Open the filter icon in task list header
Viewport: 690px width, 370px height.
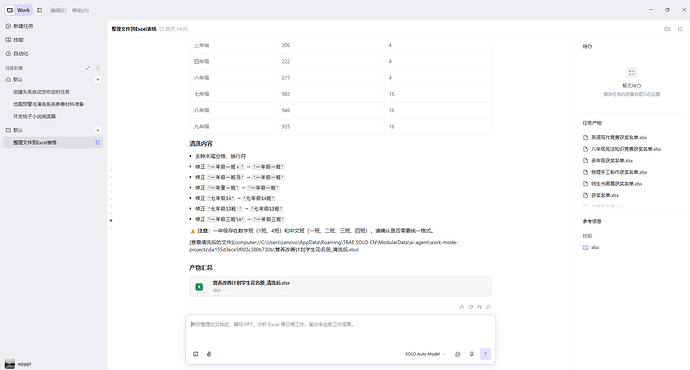coord(98,68)
